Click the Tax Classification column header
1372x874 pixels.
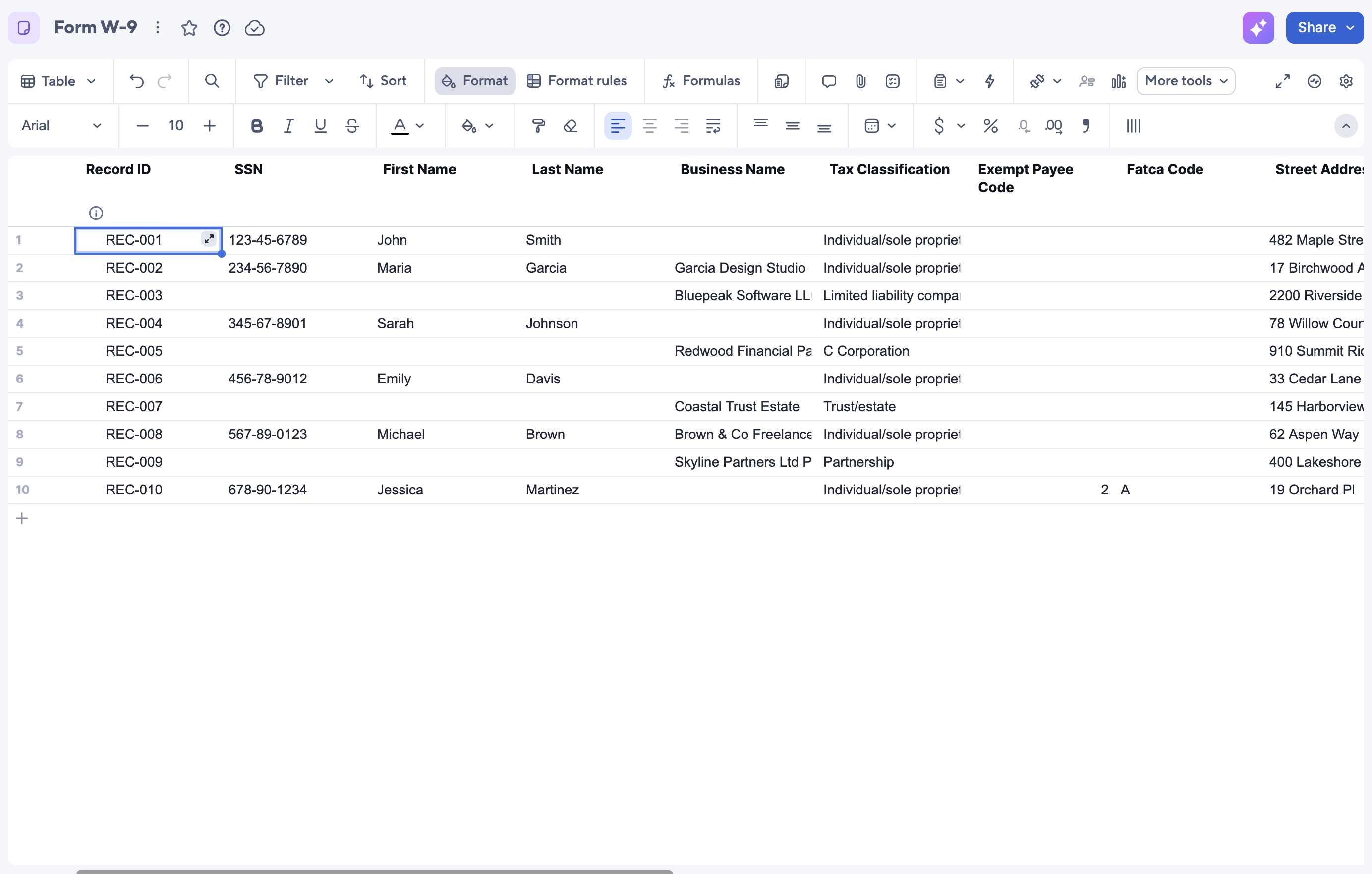pos(889,169)
